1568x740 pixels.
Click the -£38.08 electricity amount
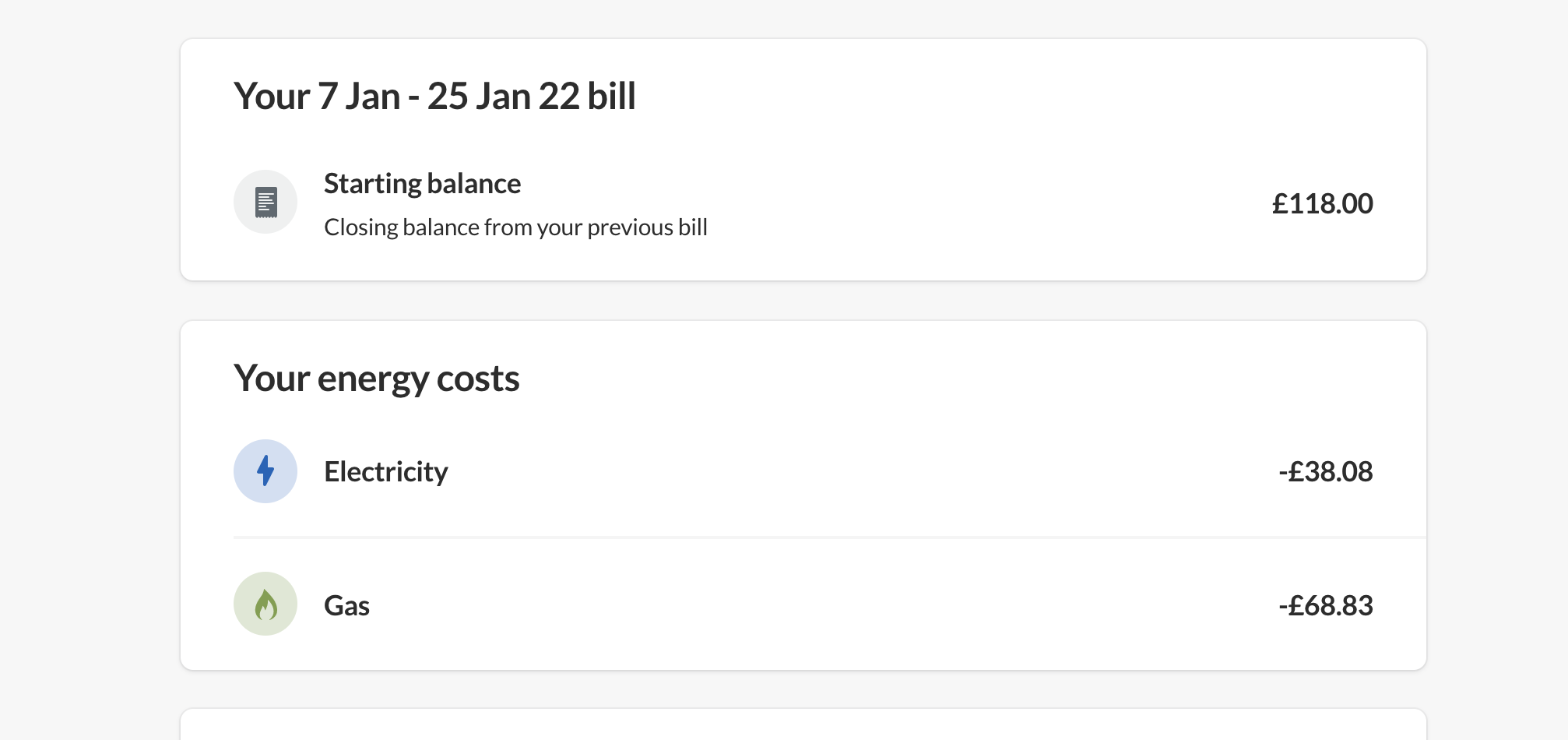tap(1325, 471)
